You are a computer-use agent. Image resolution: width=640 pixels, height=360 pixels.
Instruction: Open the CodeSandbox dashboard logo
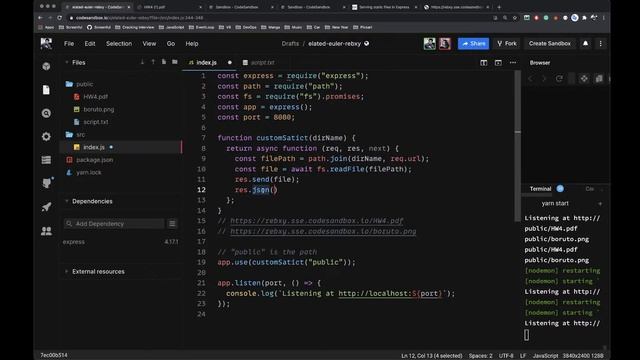(x=46, y=43)
